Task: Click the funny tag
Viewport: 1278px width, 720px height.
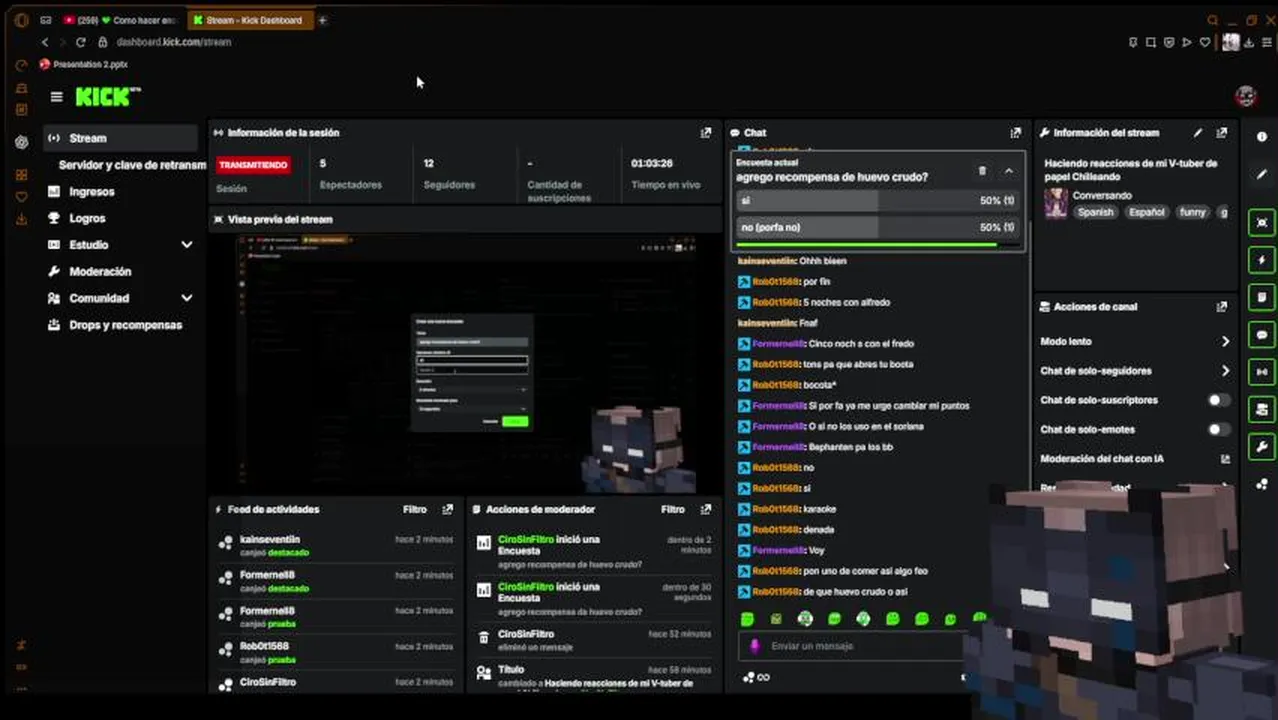Action: pos(1192,212)
